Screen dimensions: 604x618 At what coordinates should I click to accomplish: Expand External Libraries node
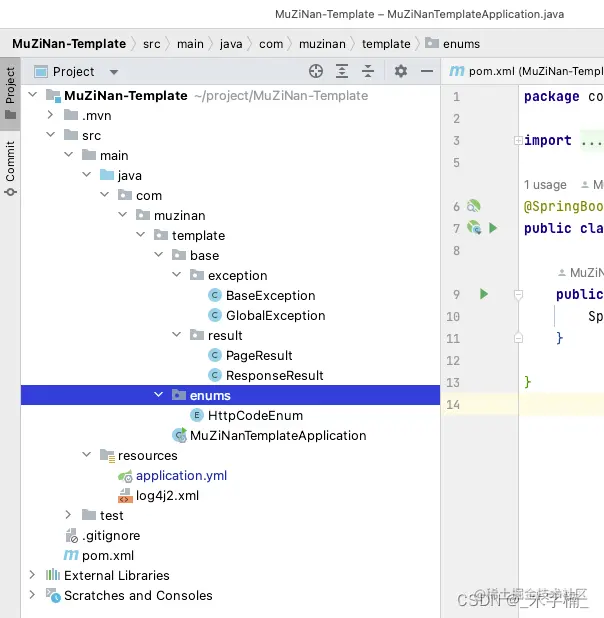(x=32, y=575)
